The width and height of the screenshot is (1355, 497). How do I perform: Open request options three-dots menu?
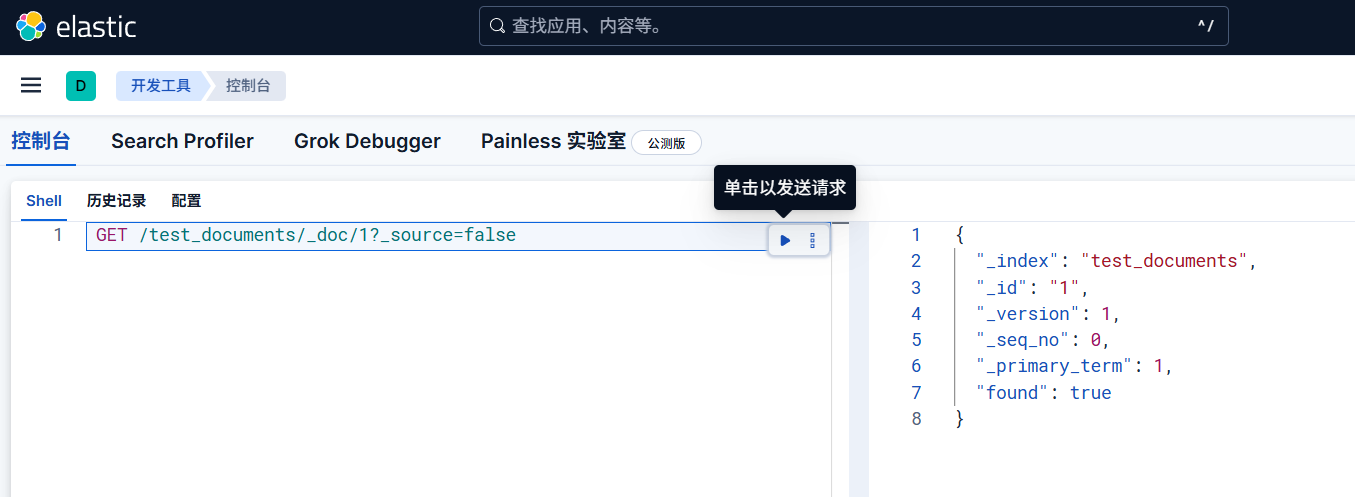pos(812,240)
